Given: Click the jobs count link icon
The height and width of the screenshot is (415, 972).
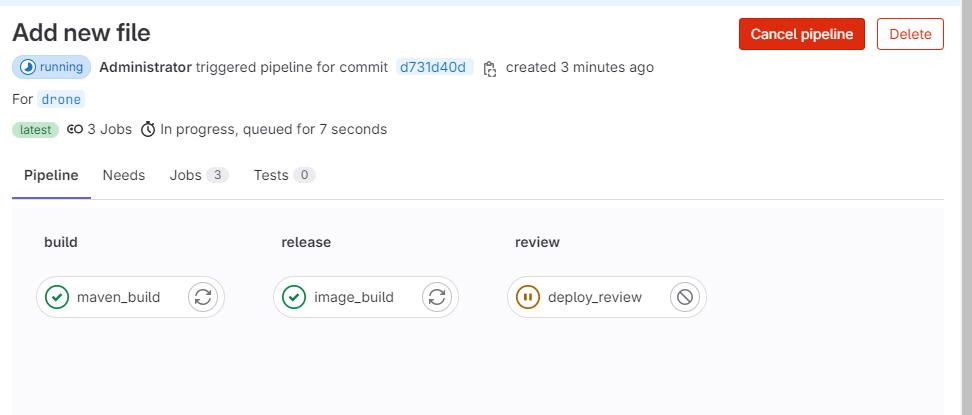Looking at the screenshot, I should [x=75, y=130].
